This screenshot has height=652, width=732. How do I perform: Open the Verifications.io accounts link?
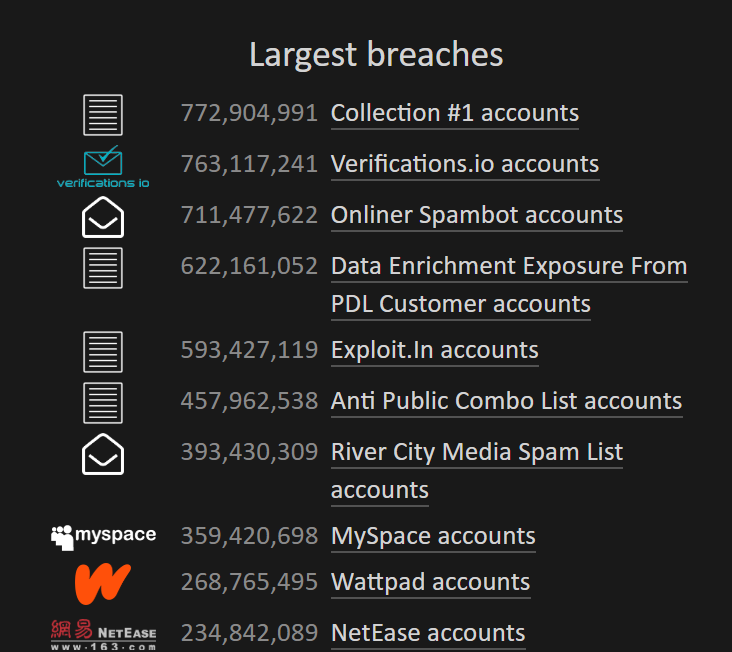(465, 164)
